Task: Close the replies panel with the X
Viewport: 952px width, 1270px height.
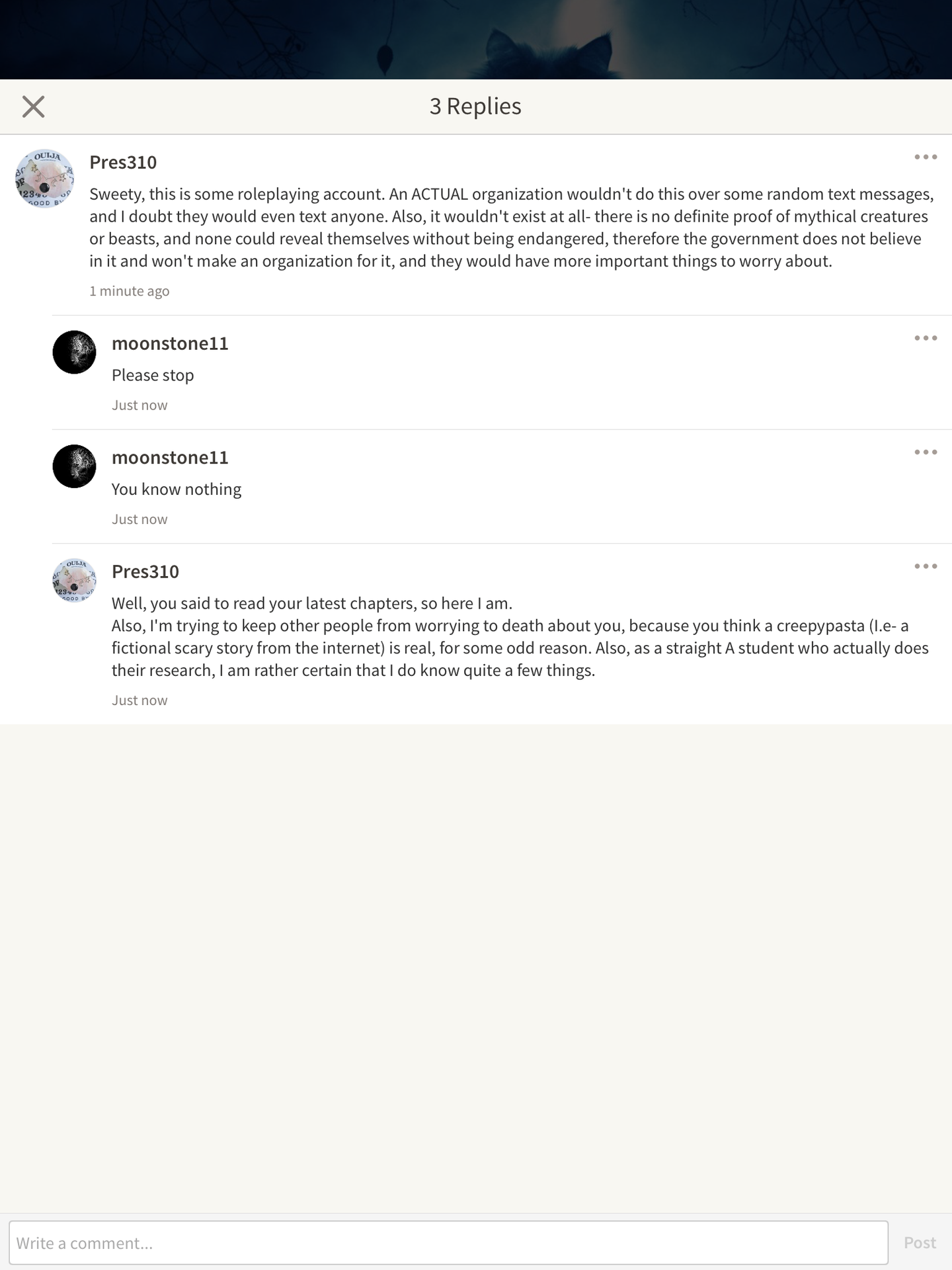Action: coord(33,106)
